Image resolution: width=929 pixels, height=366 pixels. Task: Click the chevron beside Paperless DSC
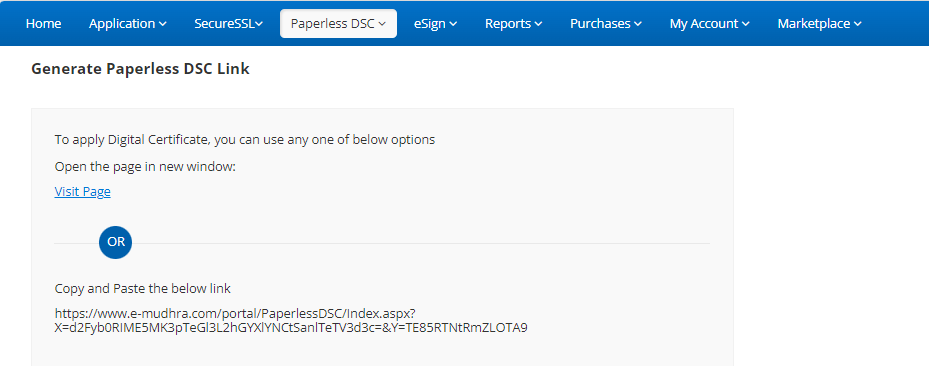[382, 24]
